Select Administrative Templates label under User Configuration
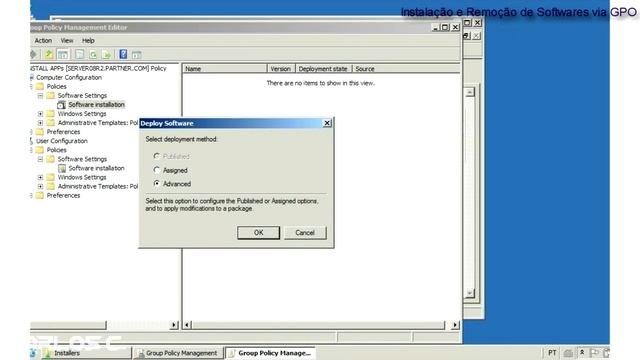640x360 pixels. click(x=98, y=187)
